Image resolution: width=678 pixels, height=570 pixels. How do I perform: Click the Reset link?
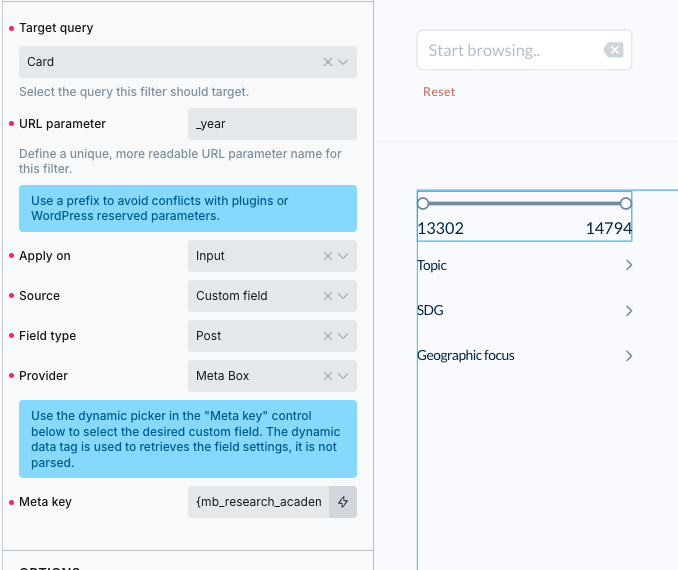(438, 92)
